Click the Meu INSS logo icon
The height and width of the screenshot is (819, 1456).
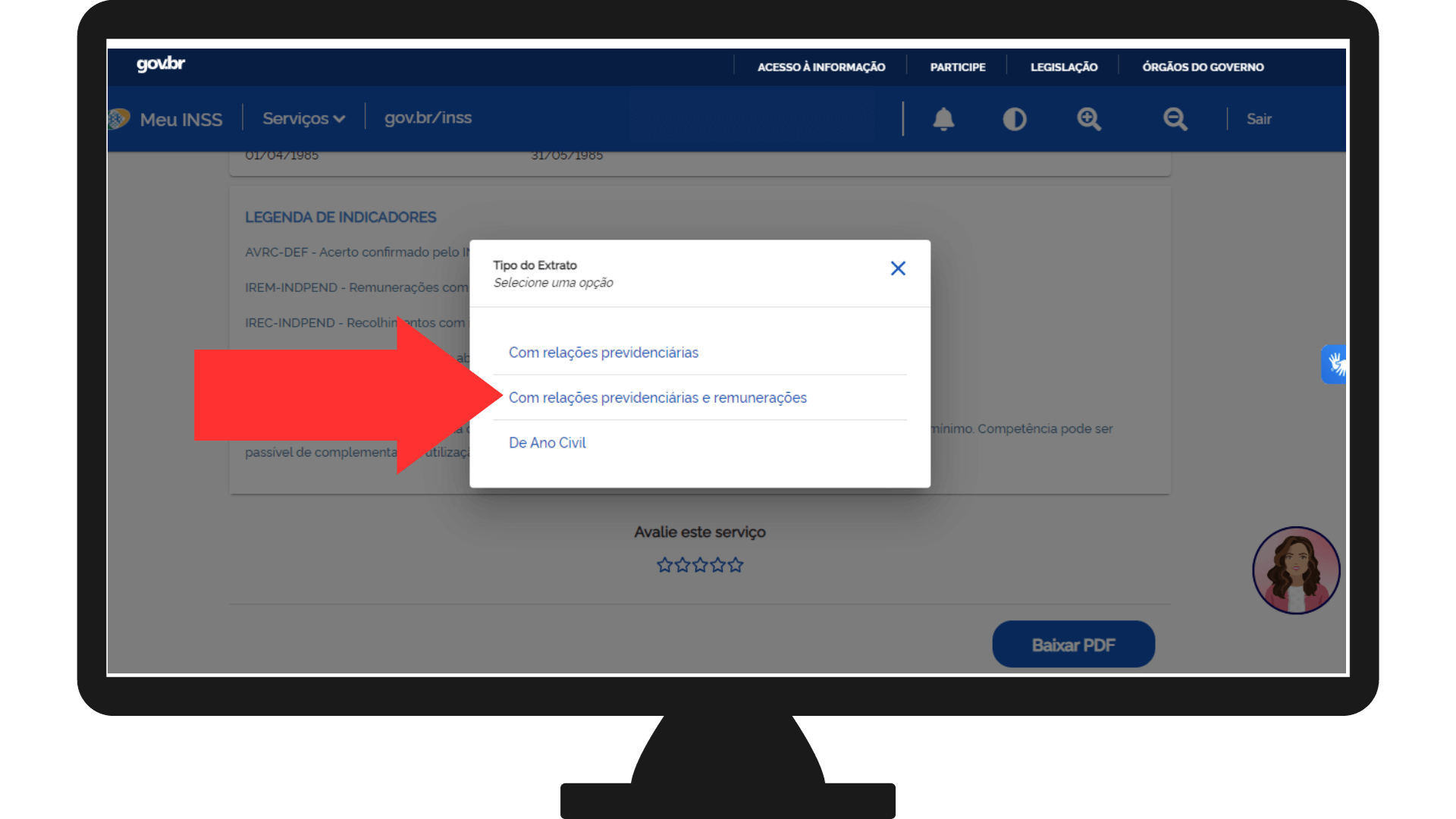point(118,119)
